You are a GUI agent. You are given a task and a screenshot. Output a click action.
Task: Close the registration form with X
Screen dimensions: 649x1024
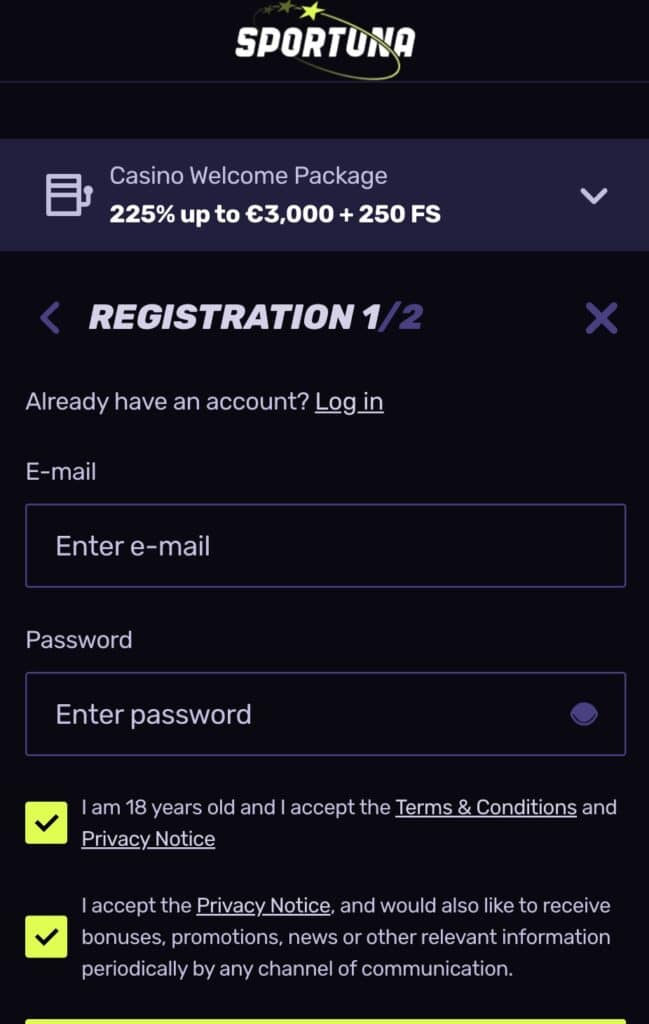(x=601, y=318)
